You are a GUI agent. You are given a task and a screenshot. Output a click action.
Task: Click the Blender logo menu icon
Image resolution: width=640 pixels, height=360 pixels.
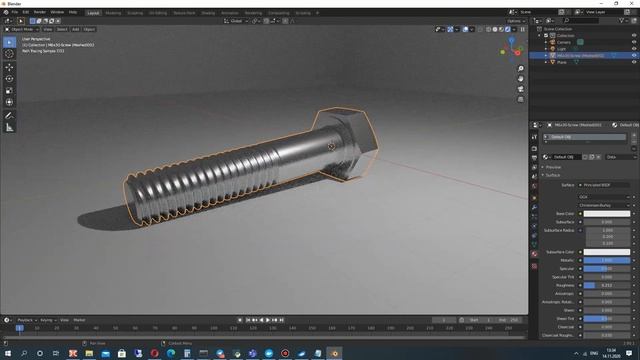[x=6, y=12]
